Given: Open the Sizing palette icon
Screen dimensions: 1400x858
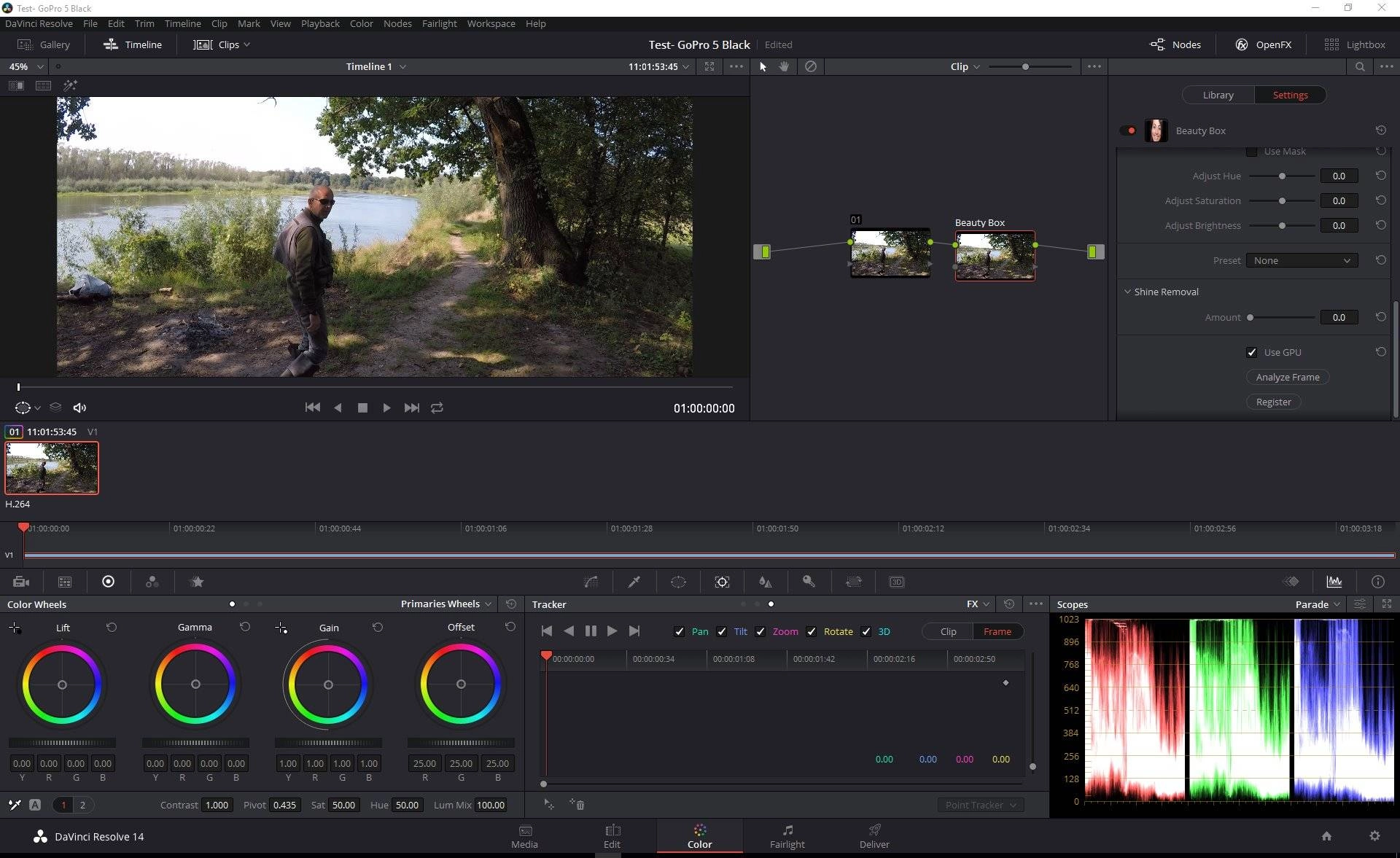Looking at the screenshot, I should [853, 582].
